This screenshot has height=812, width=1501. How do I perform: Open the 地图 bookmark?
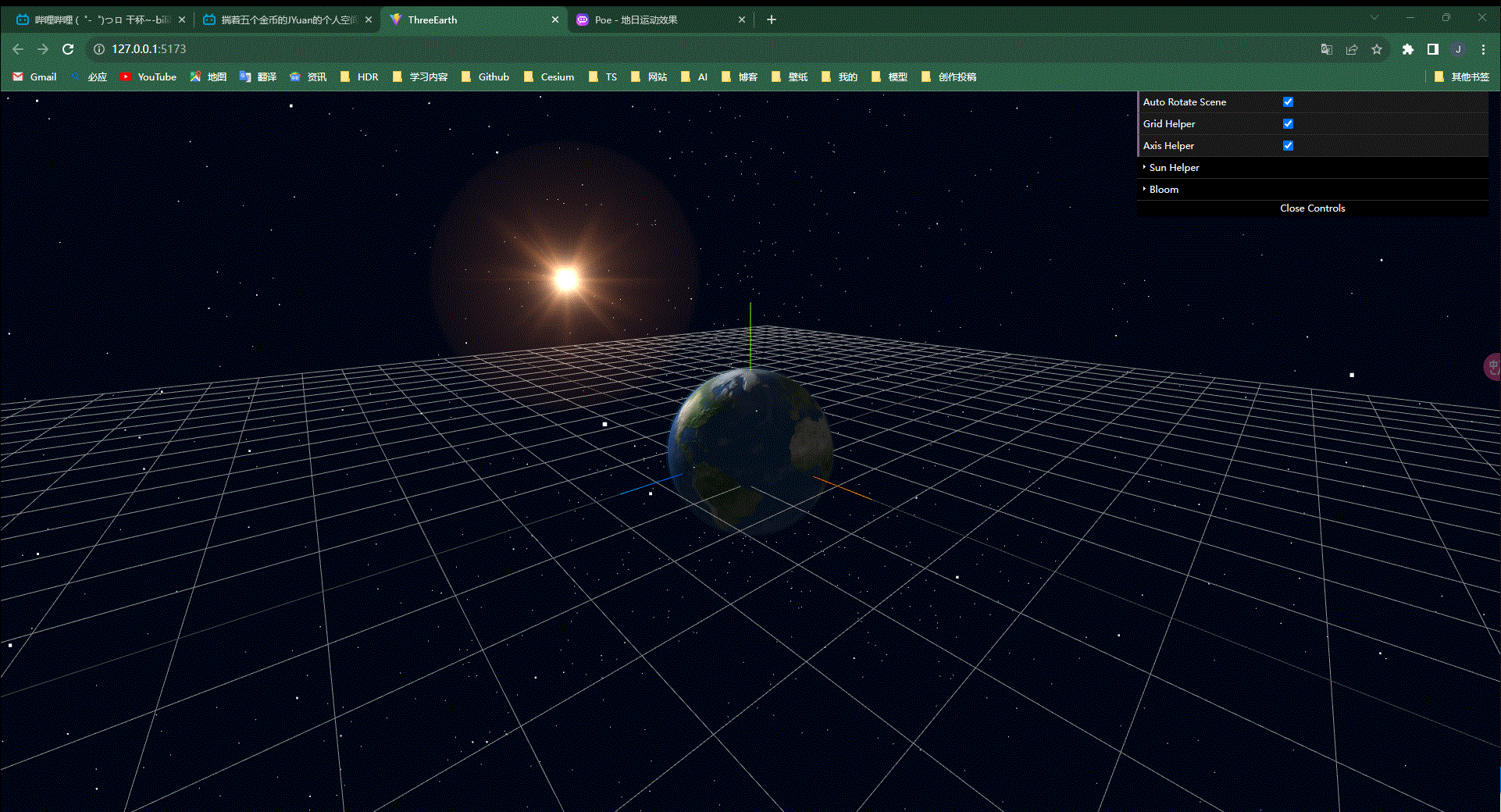(x=208, y=77)
